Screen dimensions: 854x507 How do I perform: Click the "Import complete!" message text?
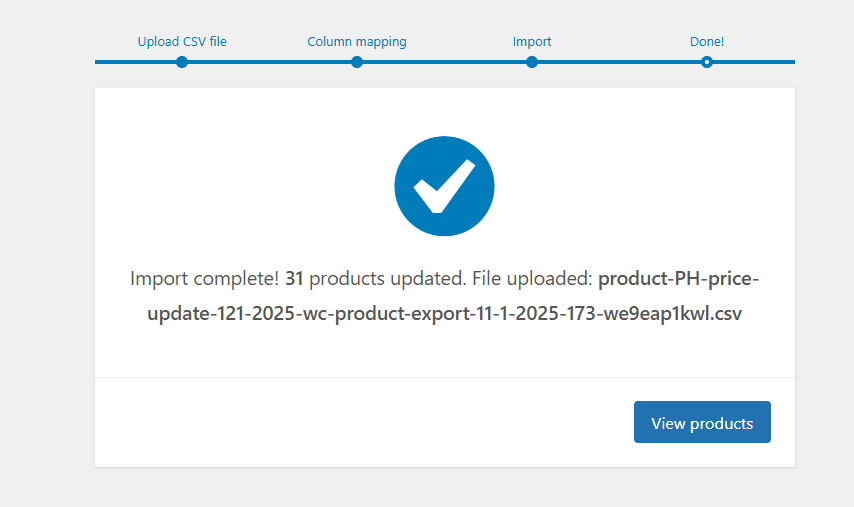(x=205, y=279)
